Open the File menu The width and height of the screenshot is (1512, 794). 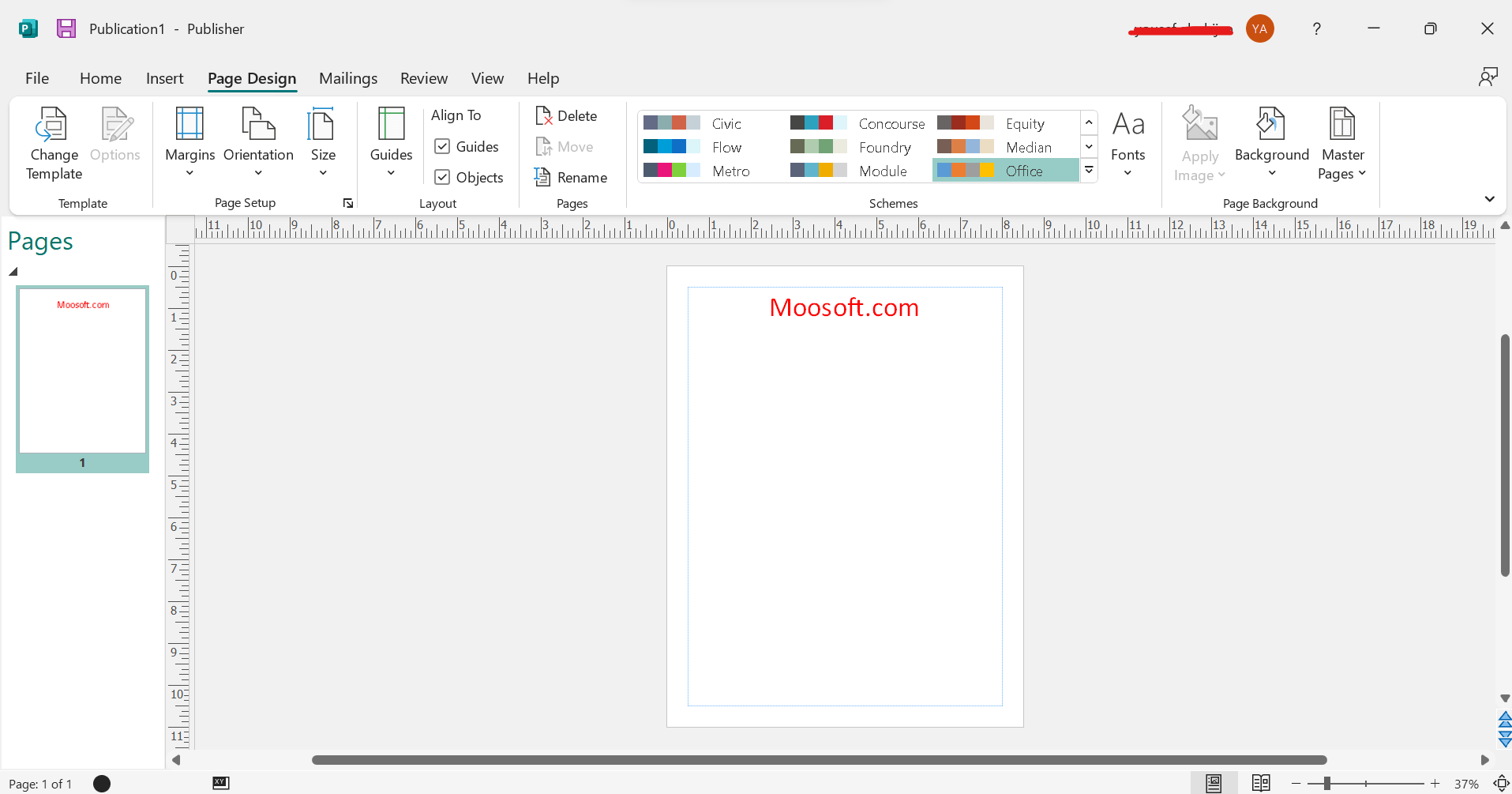click(x=37, y=78)
